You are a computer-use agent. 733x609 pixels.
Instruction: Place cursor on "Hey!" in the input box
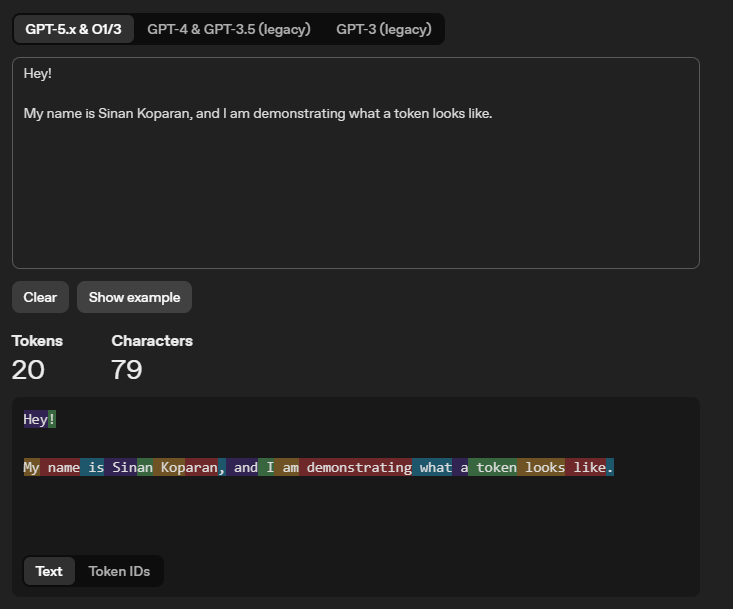pyautogui.click(x=38, y=74)
